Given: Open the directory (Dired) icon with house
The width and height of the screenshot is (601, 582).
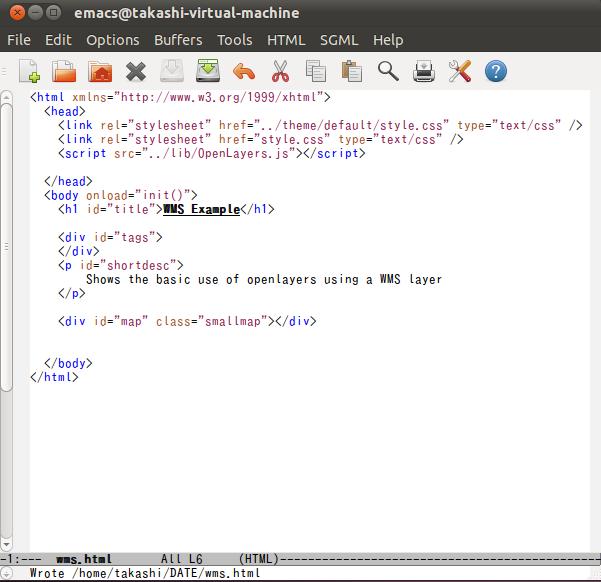Looking at the screenshot, I should 100,71.
